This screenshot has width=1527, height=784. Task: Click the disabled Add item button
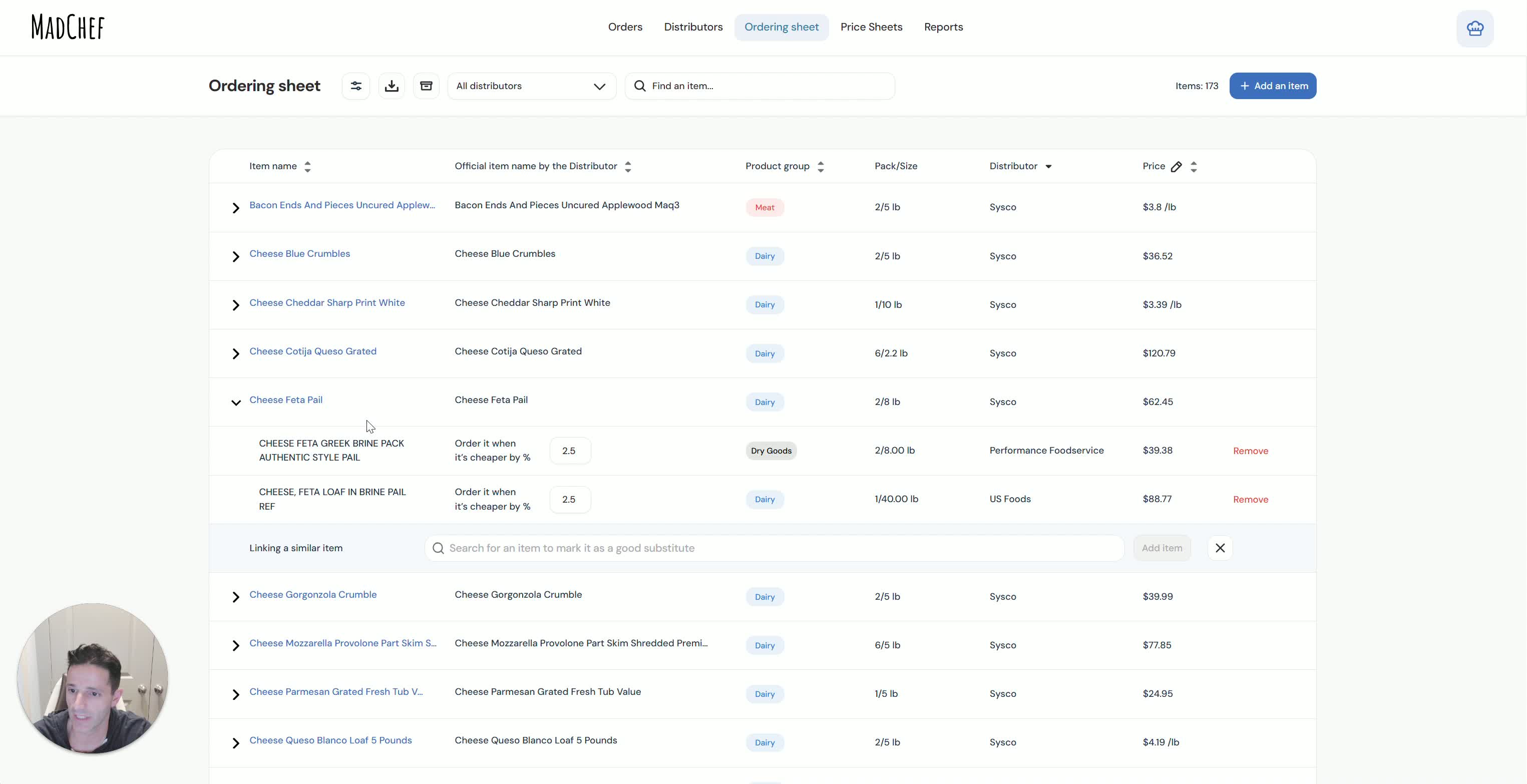pyautogui.click(x=1161, y=548)
